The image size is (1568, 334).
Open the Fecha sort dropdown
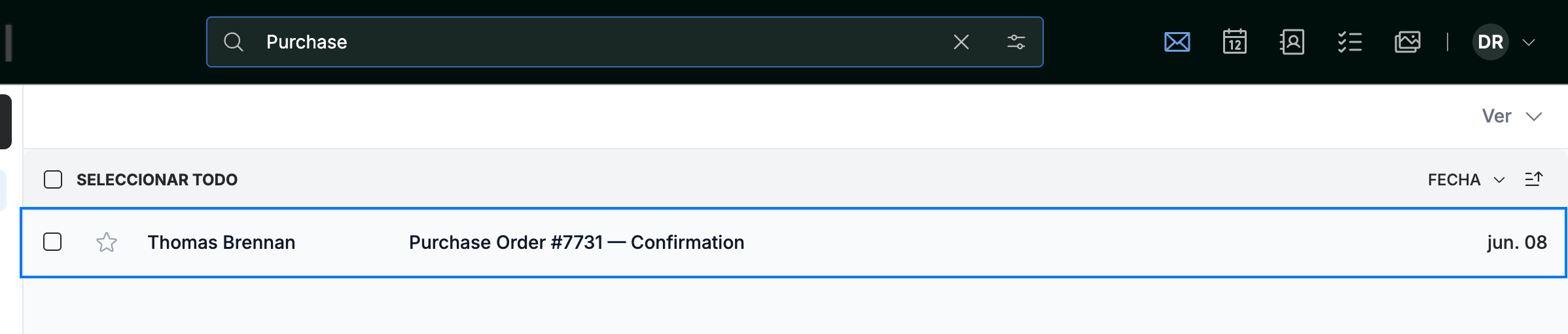[1466, 179]
